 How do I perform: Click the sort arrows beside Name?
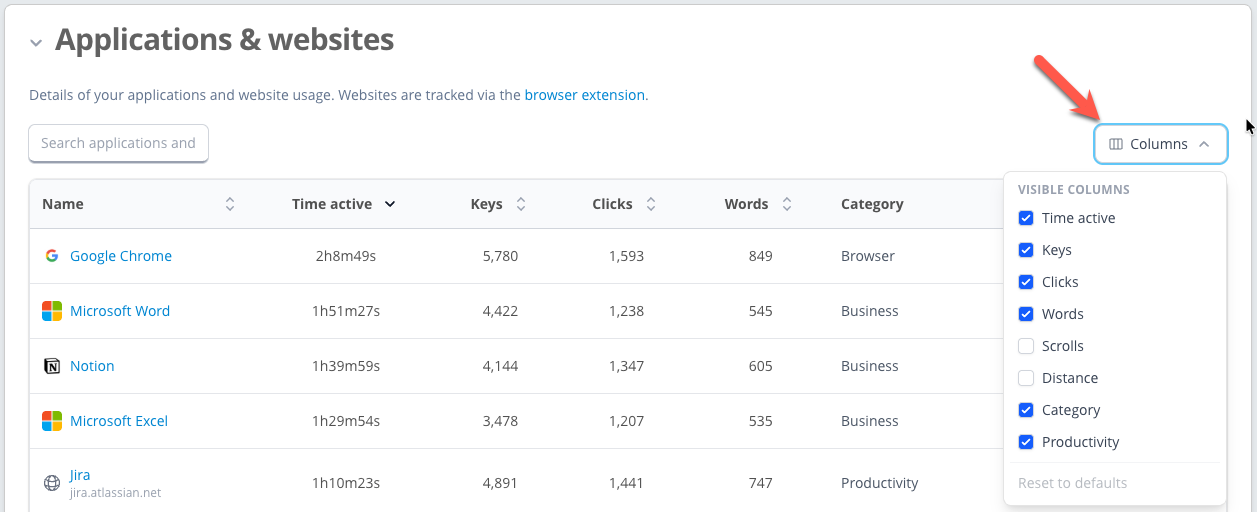[230, 204]
